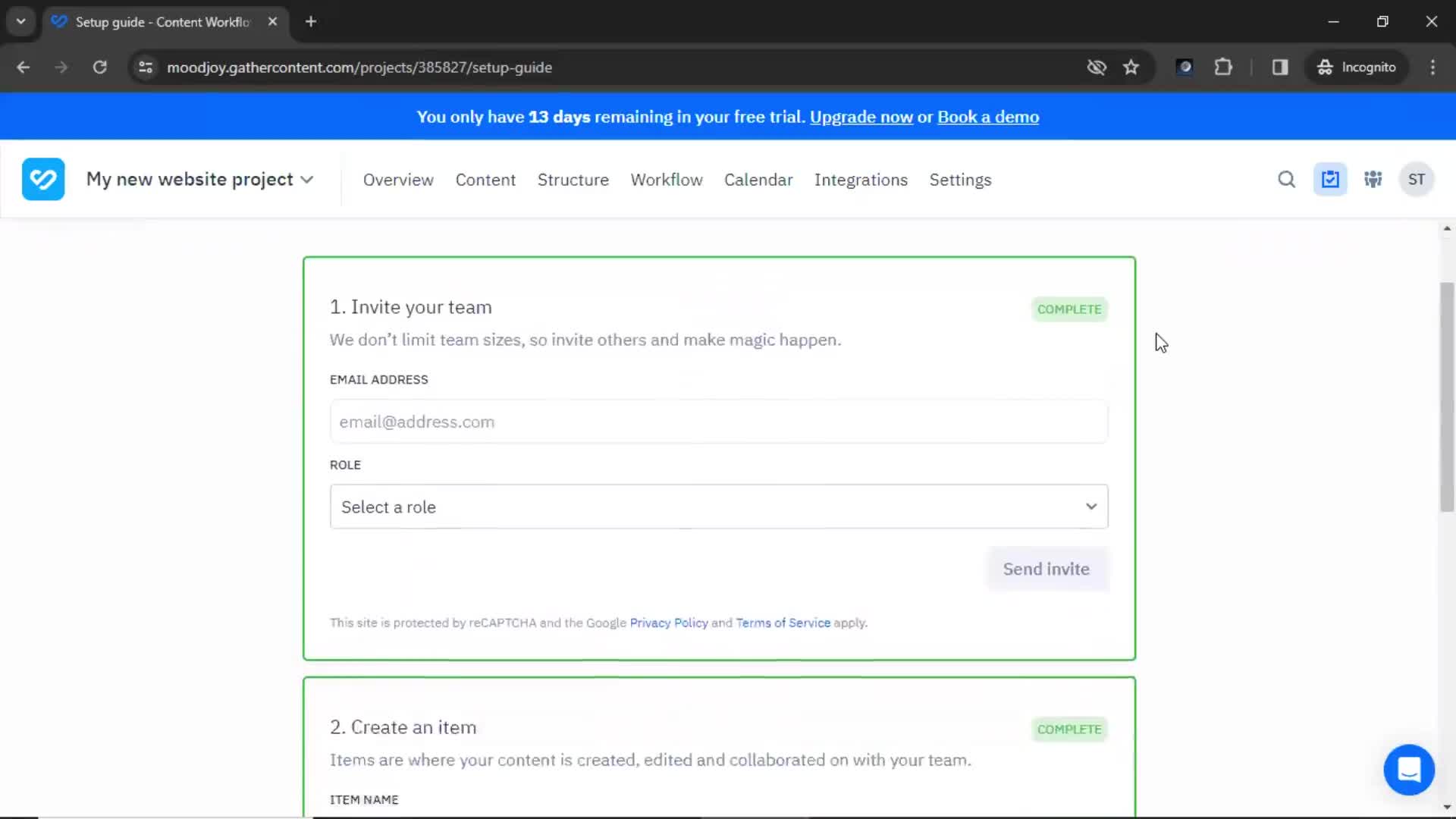Open the Content Workflow logo homepage
The height and width of the screenshot is (819, 1456).
[43, 179]
